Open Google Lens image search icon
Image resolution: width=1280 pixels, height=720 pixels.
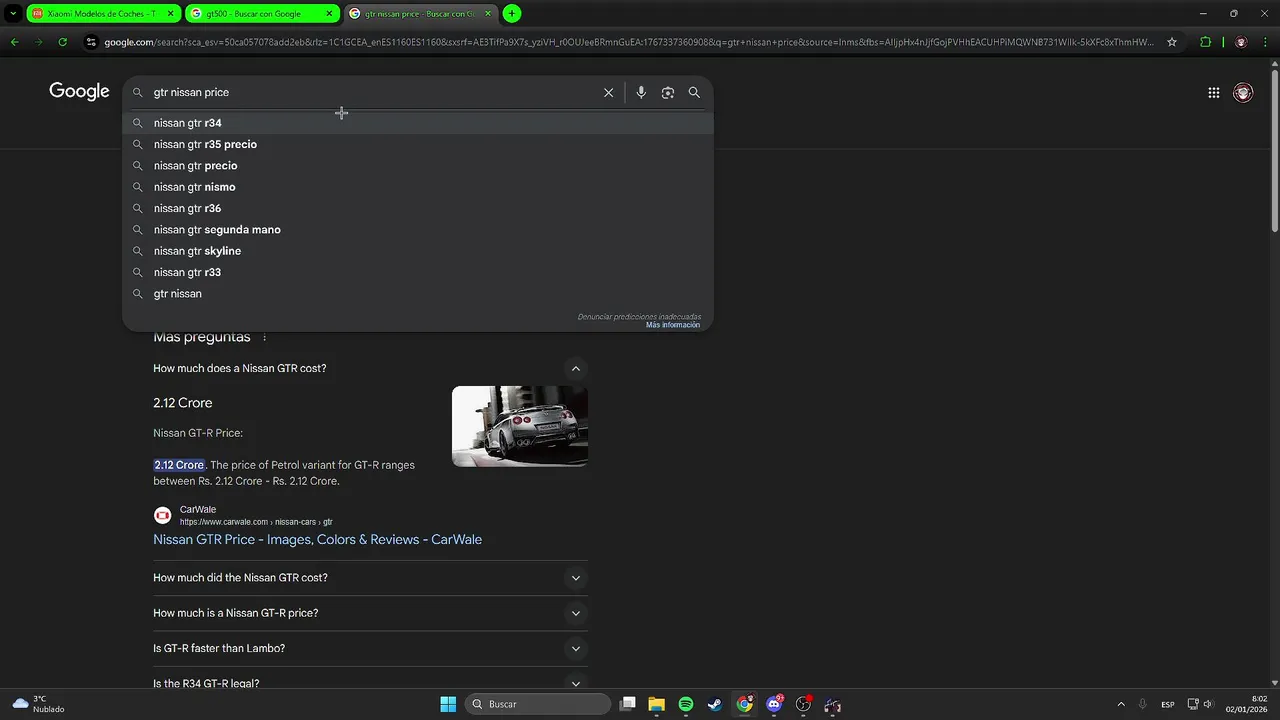(x=668, y=92)
